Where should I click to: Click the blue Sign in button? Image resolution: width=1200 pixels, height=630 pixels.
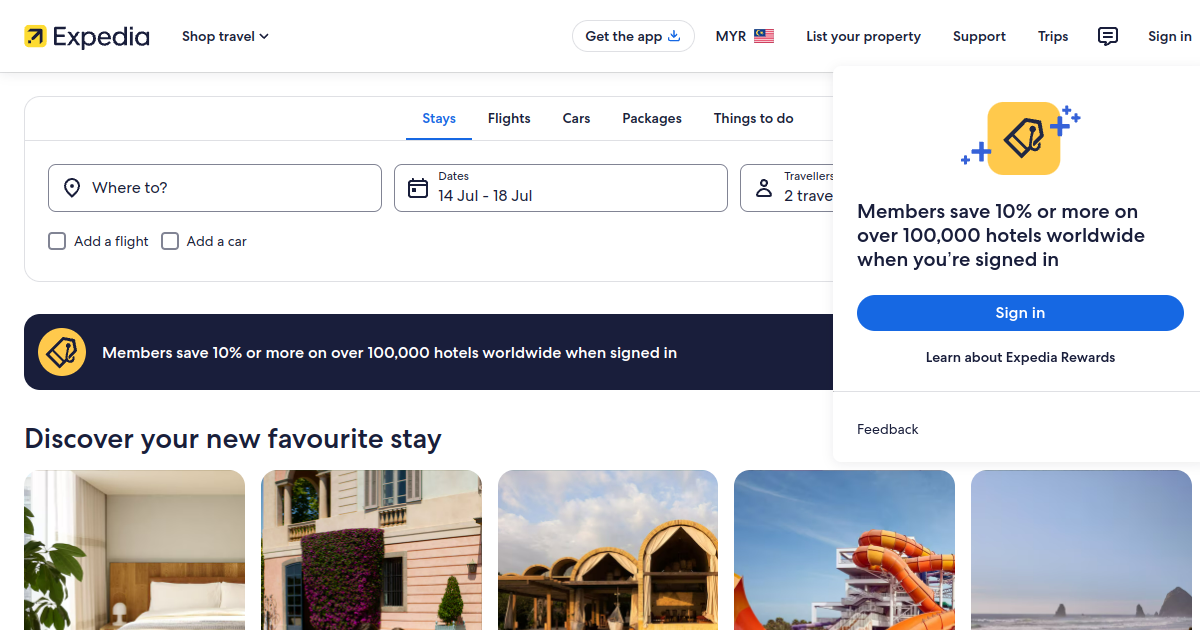coord(1020,313)
